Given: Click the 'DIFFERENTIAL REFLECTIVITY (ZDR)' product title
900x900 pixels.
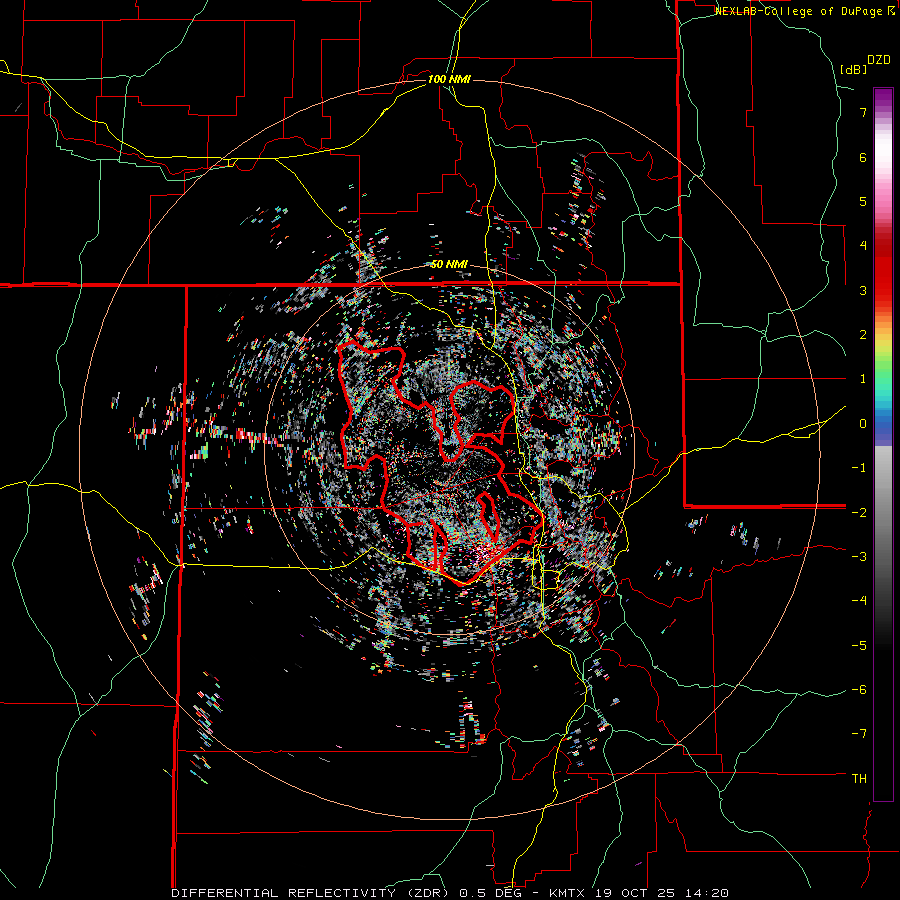Looking at the screenshot, I should [x=312, y=893].
